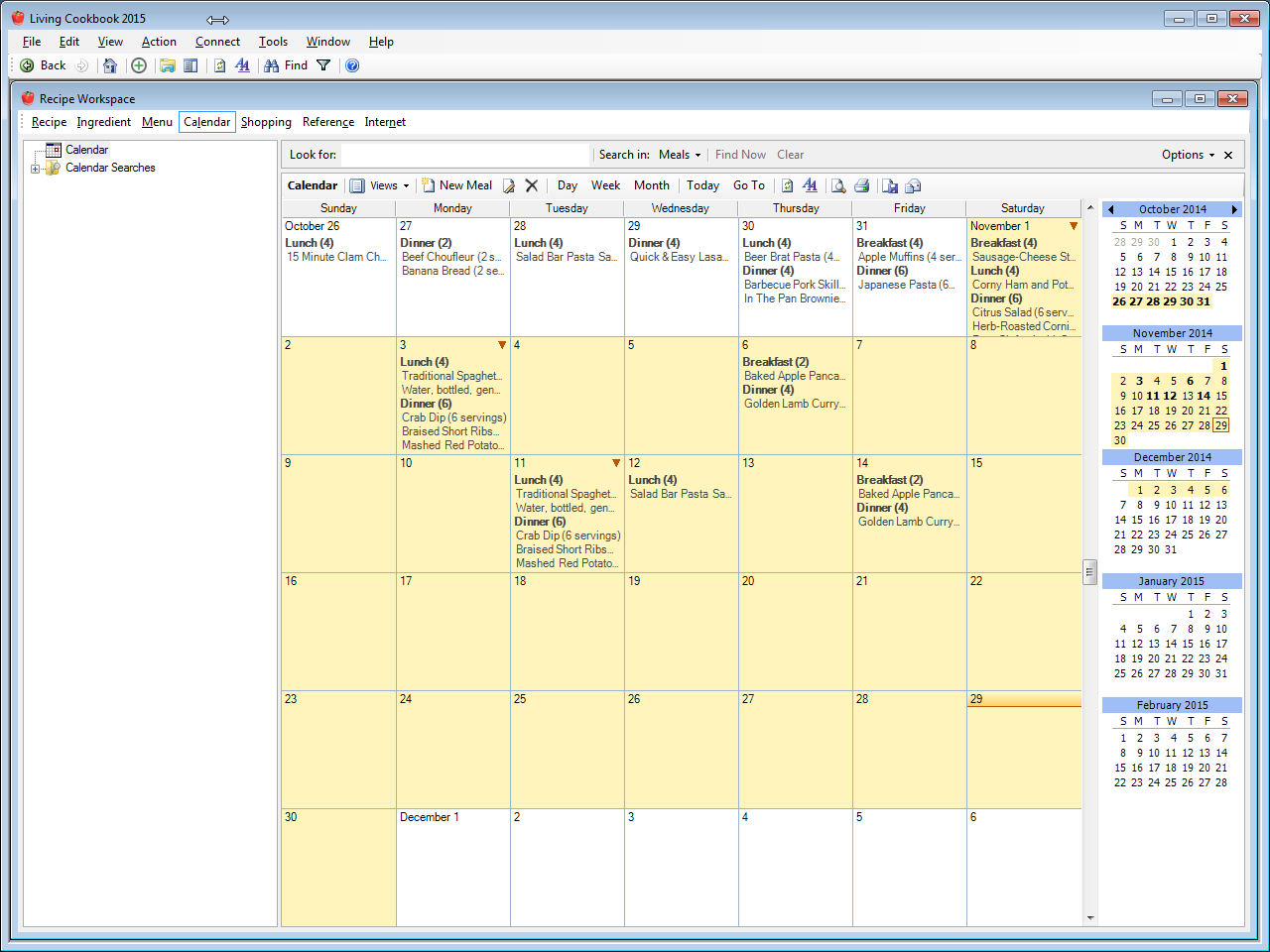Switch to Day view
1270x952 pixels.
pos(568,185)
